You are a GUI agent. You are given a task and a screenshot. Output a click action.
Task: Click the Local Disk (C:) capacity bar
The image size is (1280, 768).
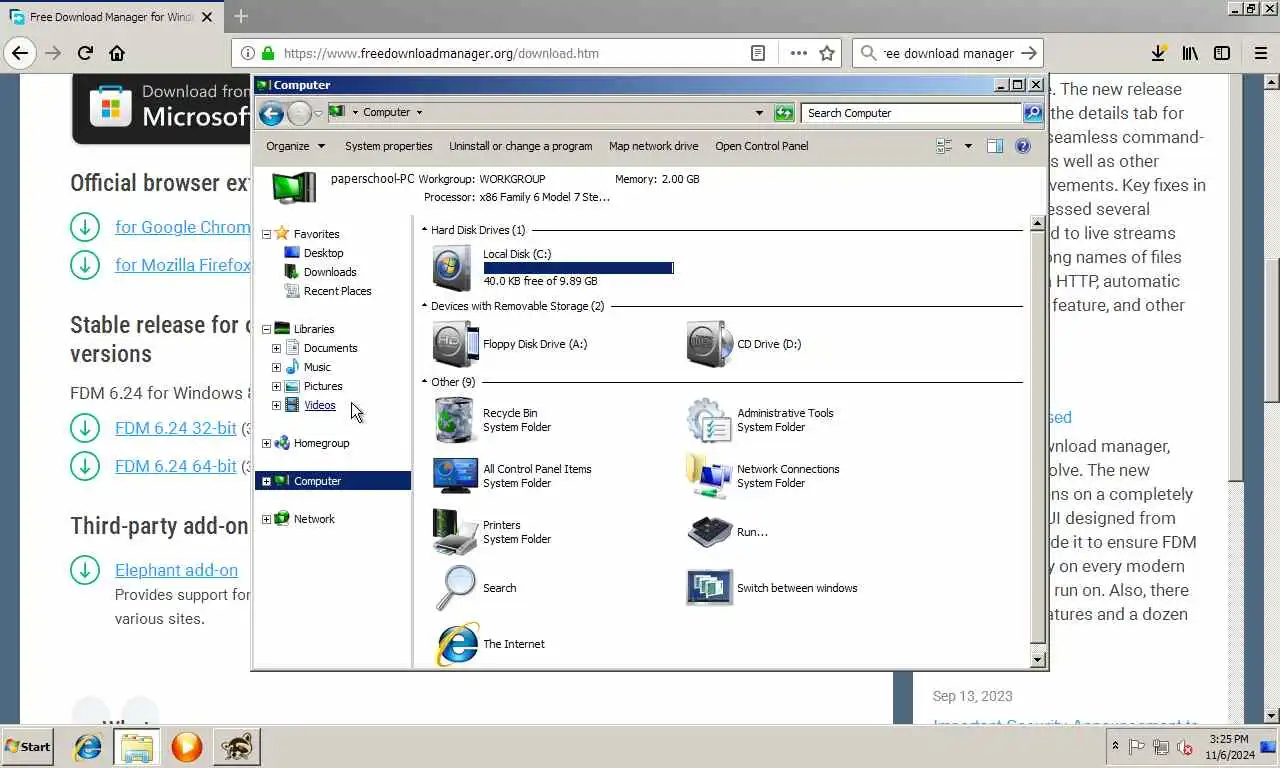[x=579, y=268]
